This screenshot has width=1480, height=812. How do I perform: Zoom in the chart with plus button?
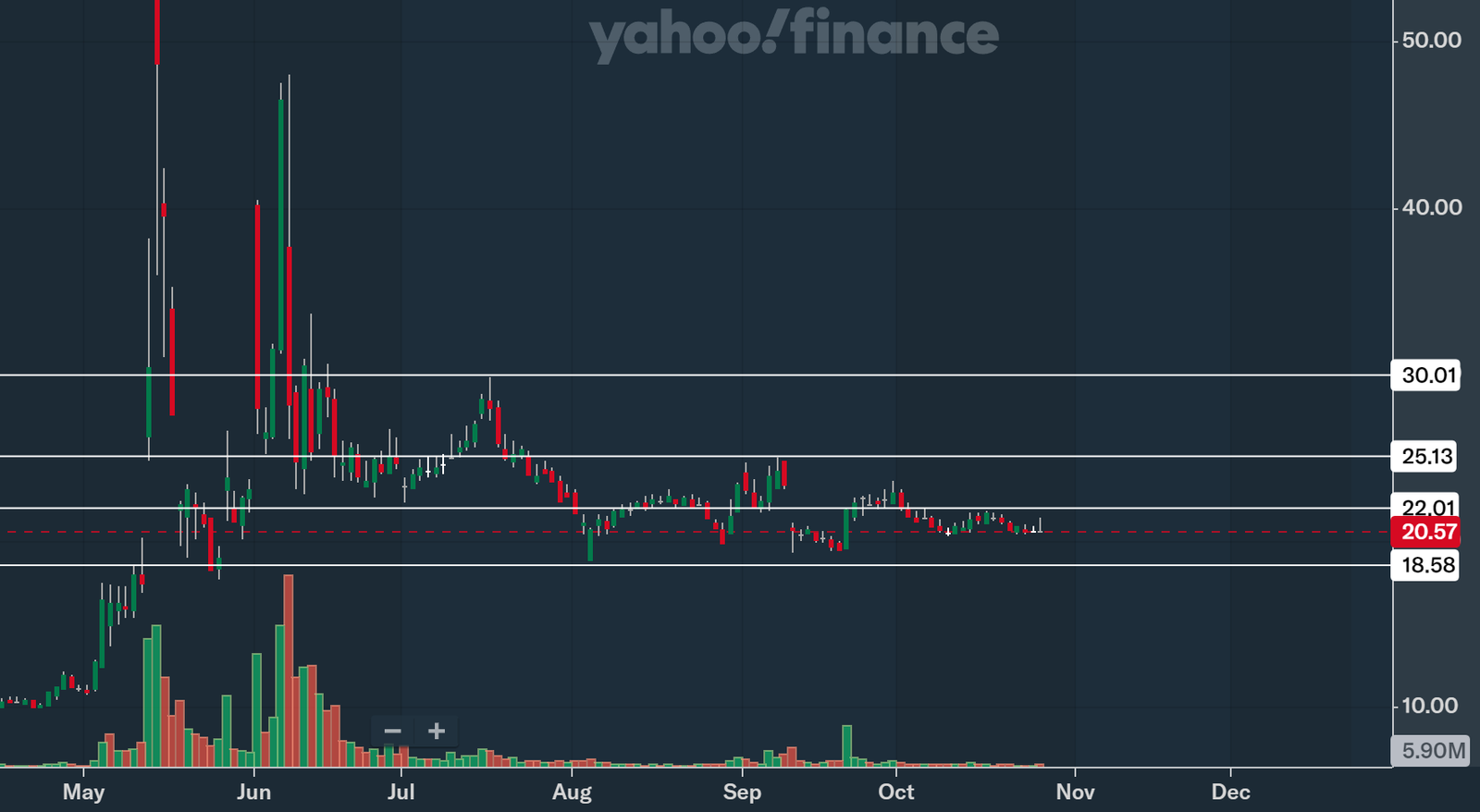[437, 732]
